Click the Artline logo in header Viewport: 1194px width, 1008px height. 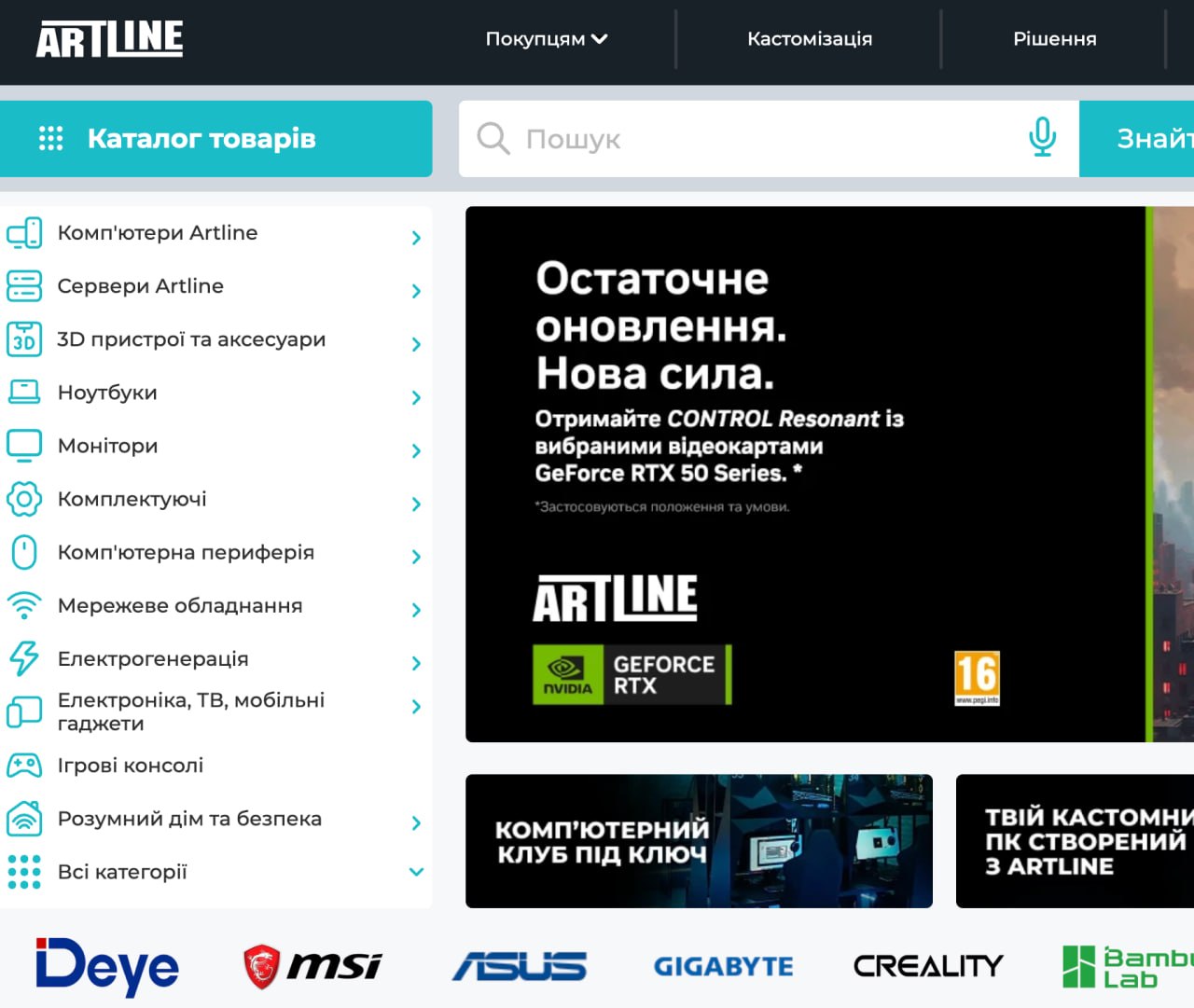(x=110, y=39)
